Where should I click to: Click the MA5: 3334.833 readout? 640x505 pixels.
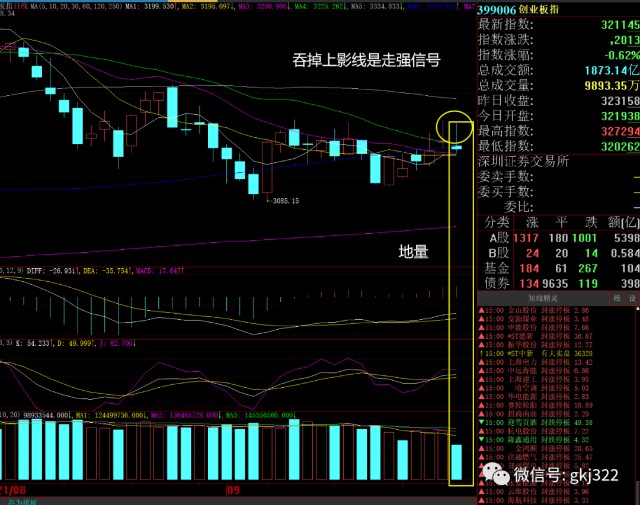pos(375,7)
